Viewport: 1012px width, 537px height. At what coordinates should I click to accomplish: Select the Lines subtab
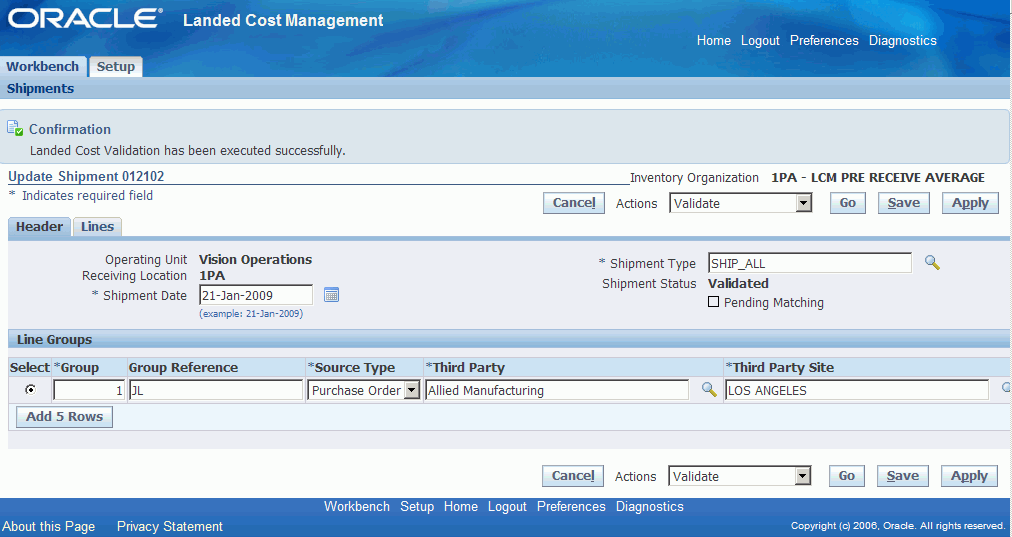[x=97, y=227]
